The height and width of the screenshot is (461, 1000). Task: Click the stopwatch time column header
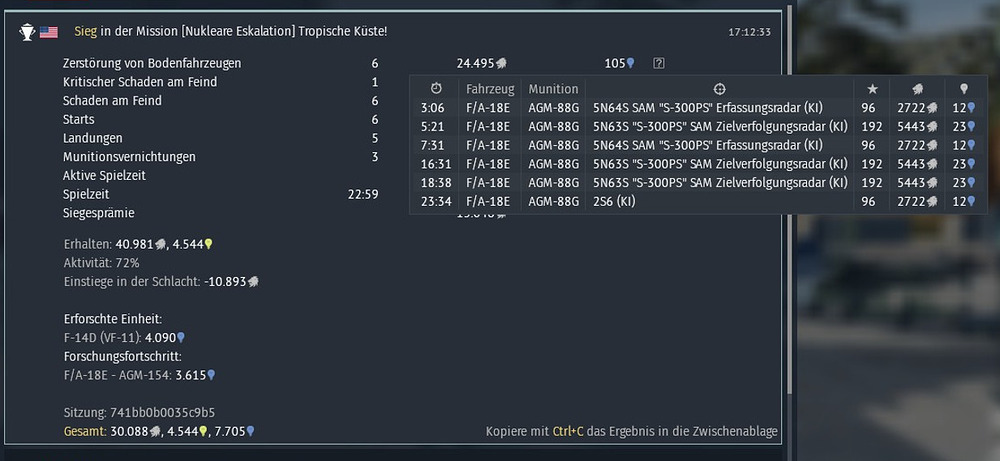(x=436, y=89)
